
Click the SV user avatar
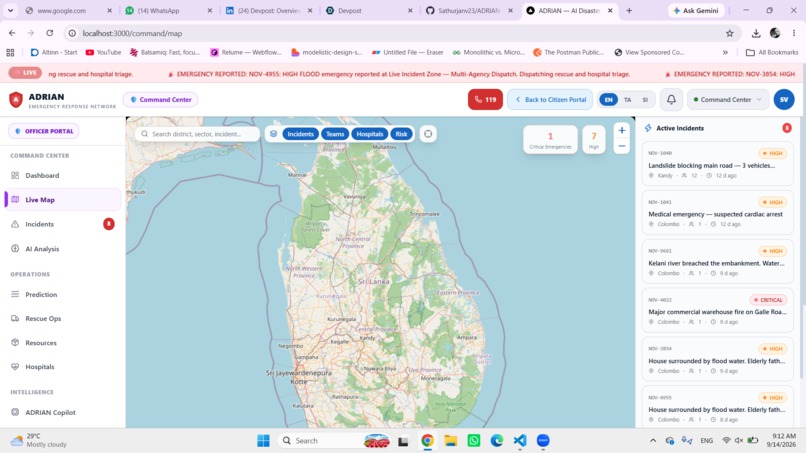(784, 99)
